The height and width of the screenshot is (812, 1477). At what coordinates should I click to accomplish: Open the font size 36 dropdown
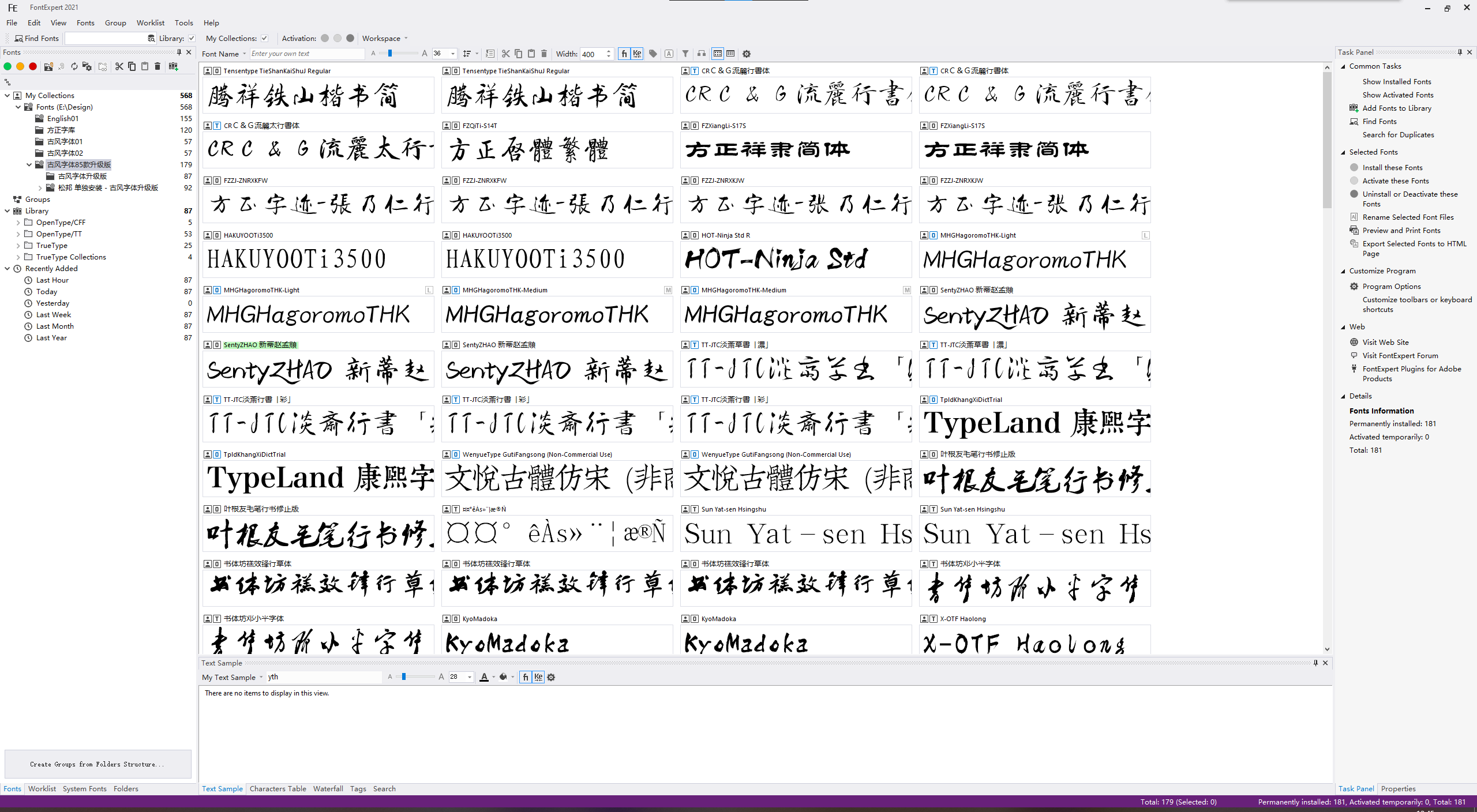pyautogui.click(x=453, y=54)
